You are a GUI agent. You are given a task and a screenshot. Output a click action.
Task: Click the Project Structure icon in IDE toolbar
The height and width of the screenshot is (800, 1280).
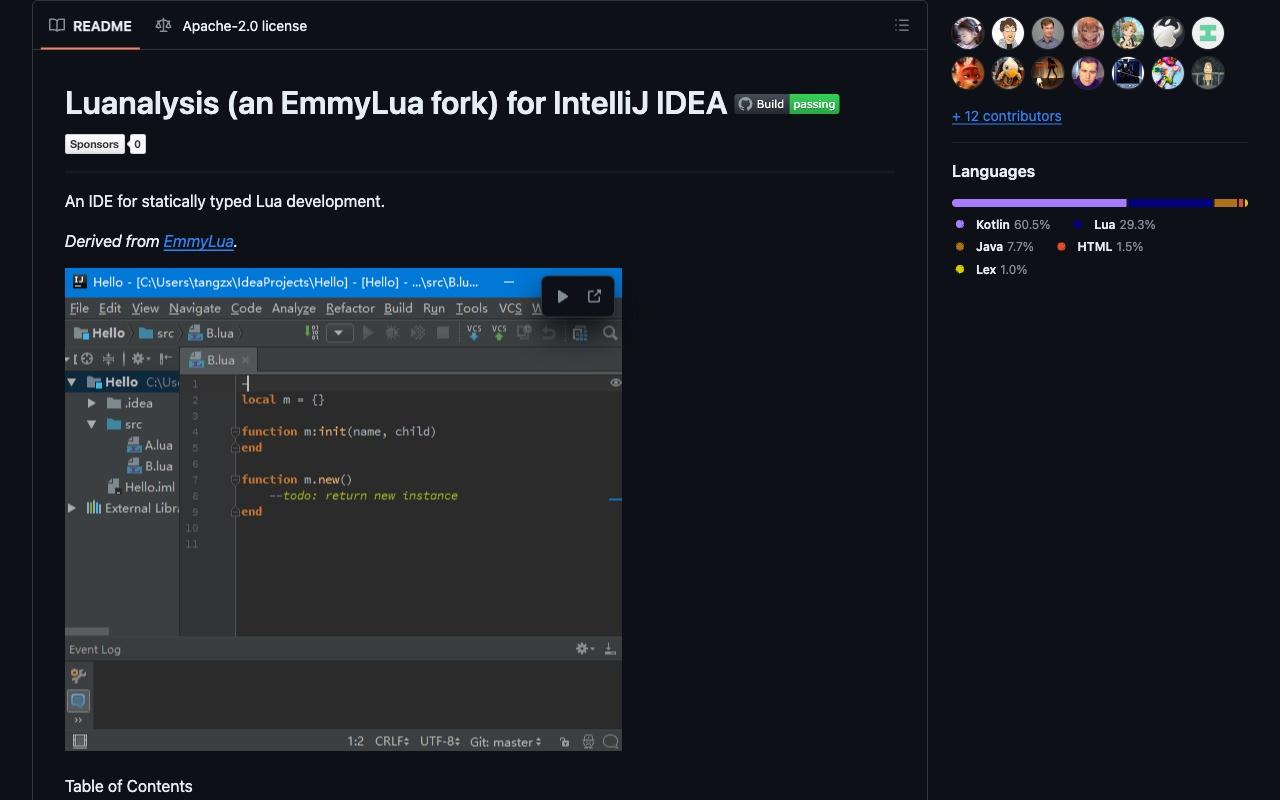click(x=580, y=333)
